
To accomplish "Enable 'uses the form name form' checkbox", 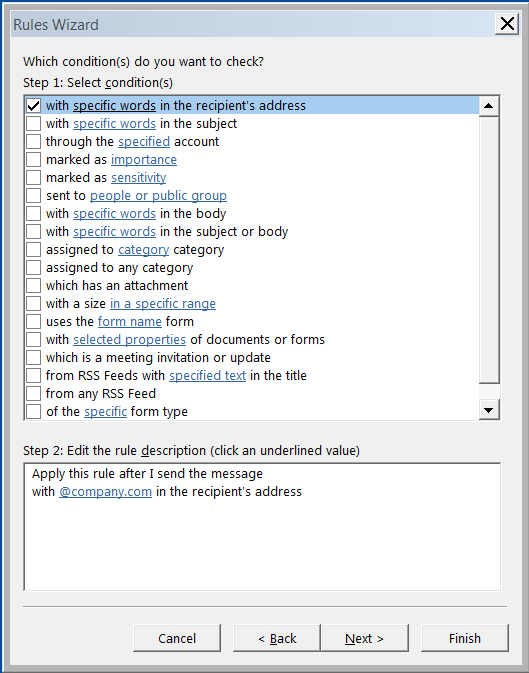I will (33, 322).
